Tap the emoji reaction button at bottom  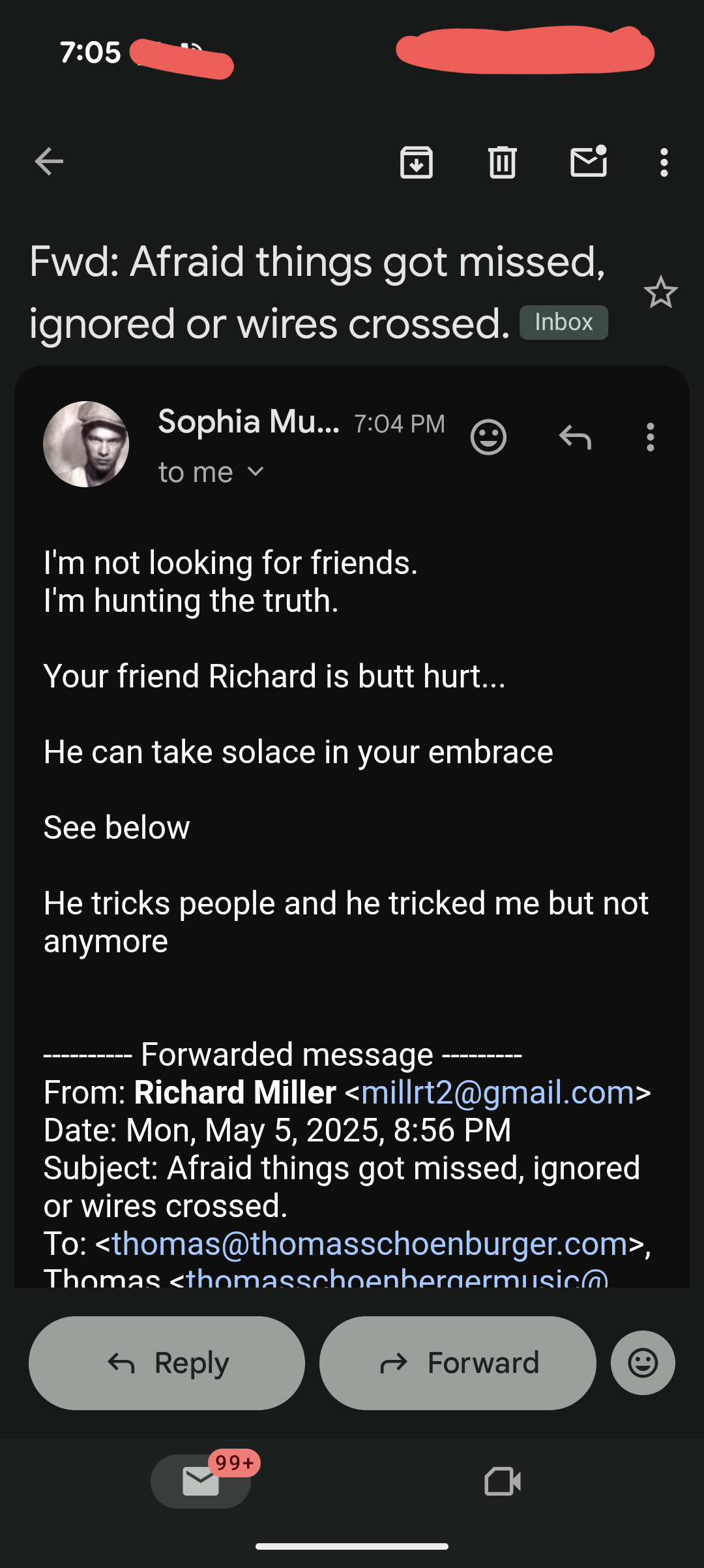[643, 1363]
